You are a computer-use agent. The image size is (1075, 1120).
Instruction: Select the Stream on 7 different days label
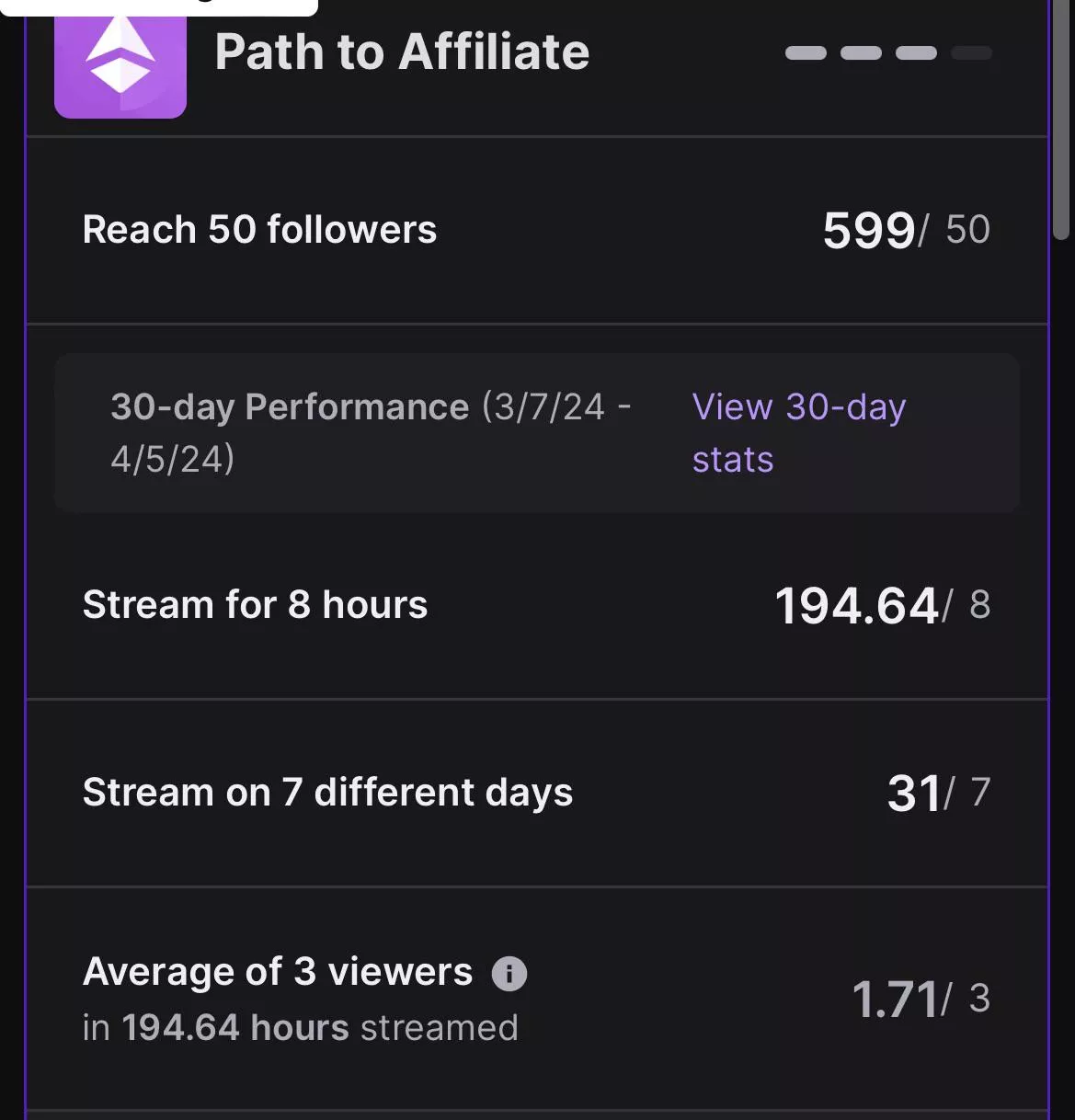327,793
